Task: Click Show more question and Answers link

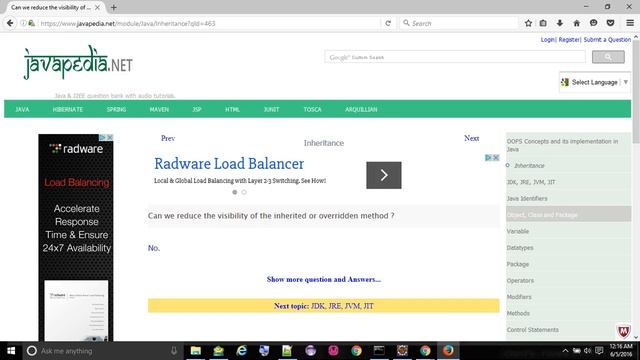Action: [324, 280]
